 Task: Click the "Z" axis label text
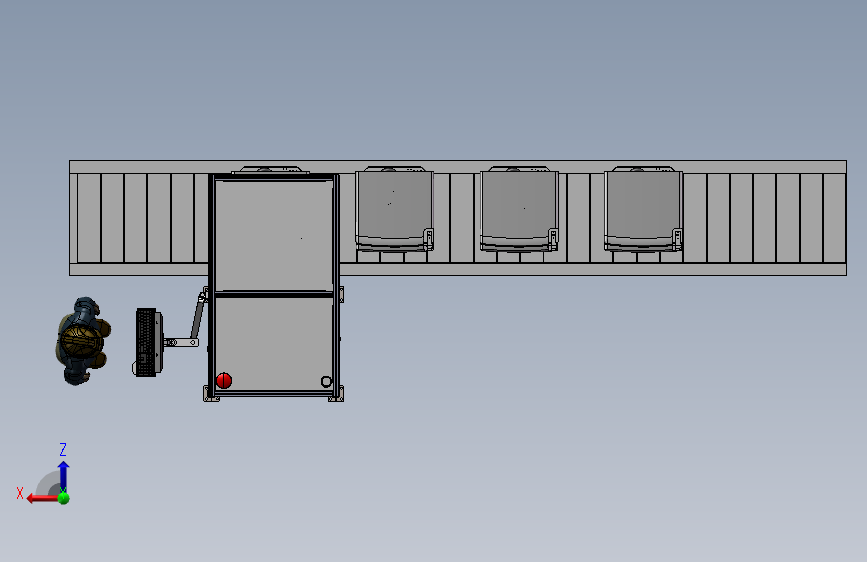[63, 449]
